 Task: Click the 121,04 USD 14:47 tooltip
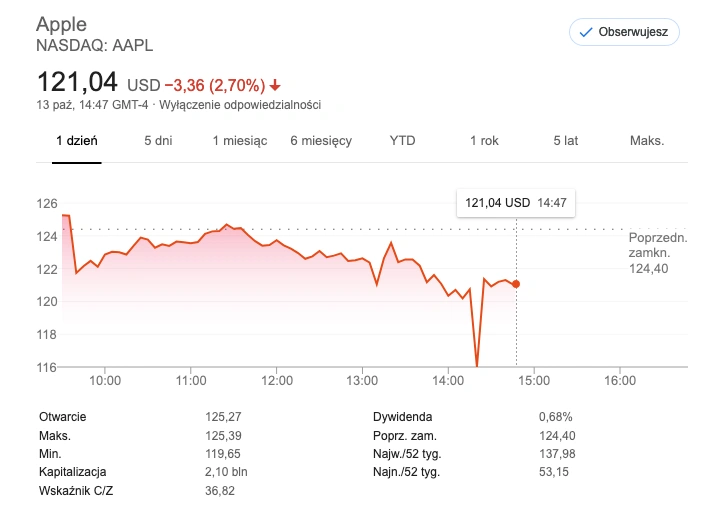(516, 202)
